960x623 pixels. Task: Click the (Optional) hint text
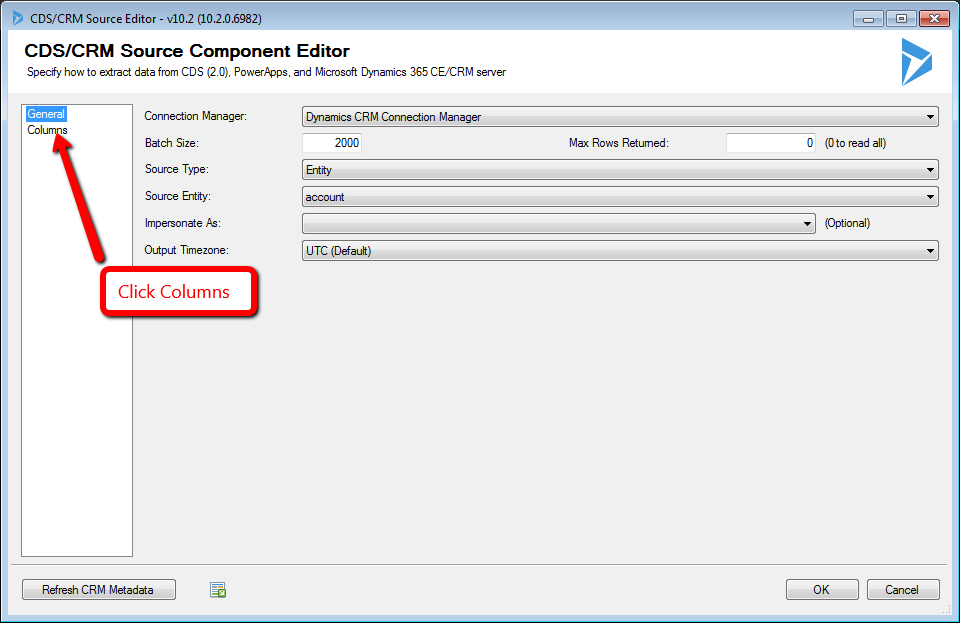pos(847,223)
